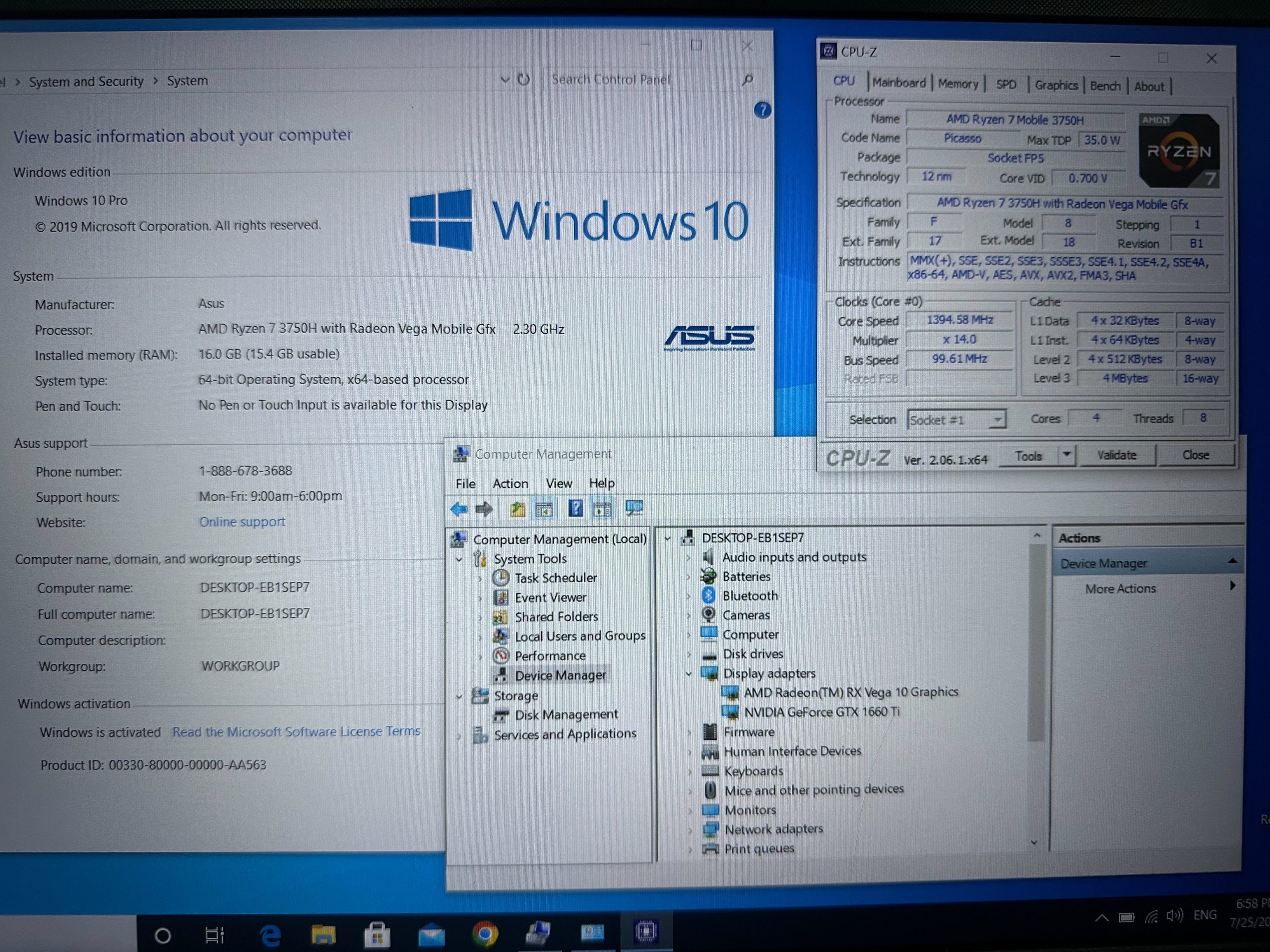Collapse System Tools tree node
The height and width of the screenshot is (952, 1270).
[459, 559]
